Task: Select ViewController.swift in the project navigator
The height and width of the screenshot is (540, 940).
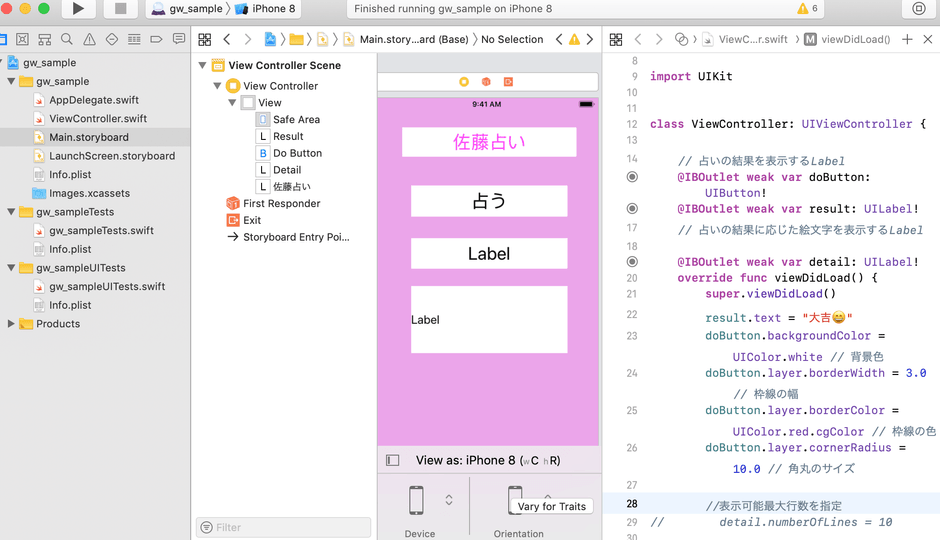Action: (98, 119)
